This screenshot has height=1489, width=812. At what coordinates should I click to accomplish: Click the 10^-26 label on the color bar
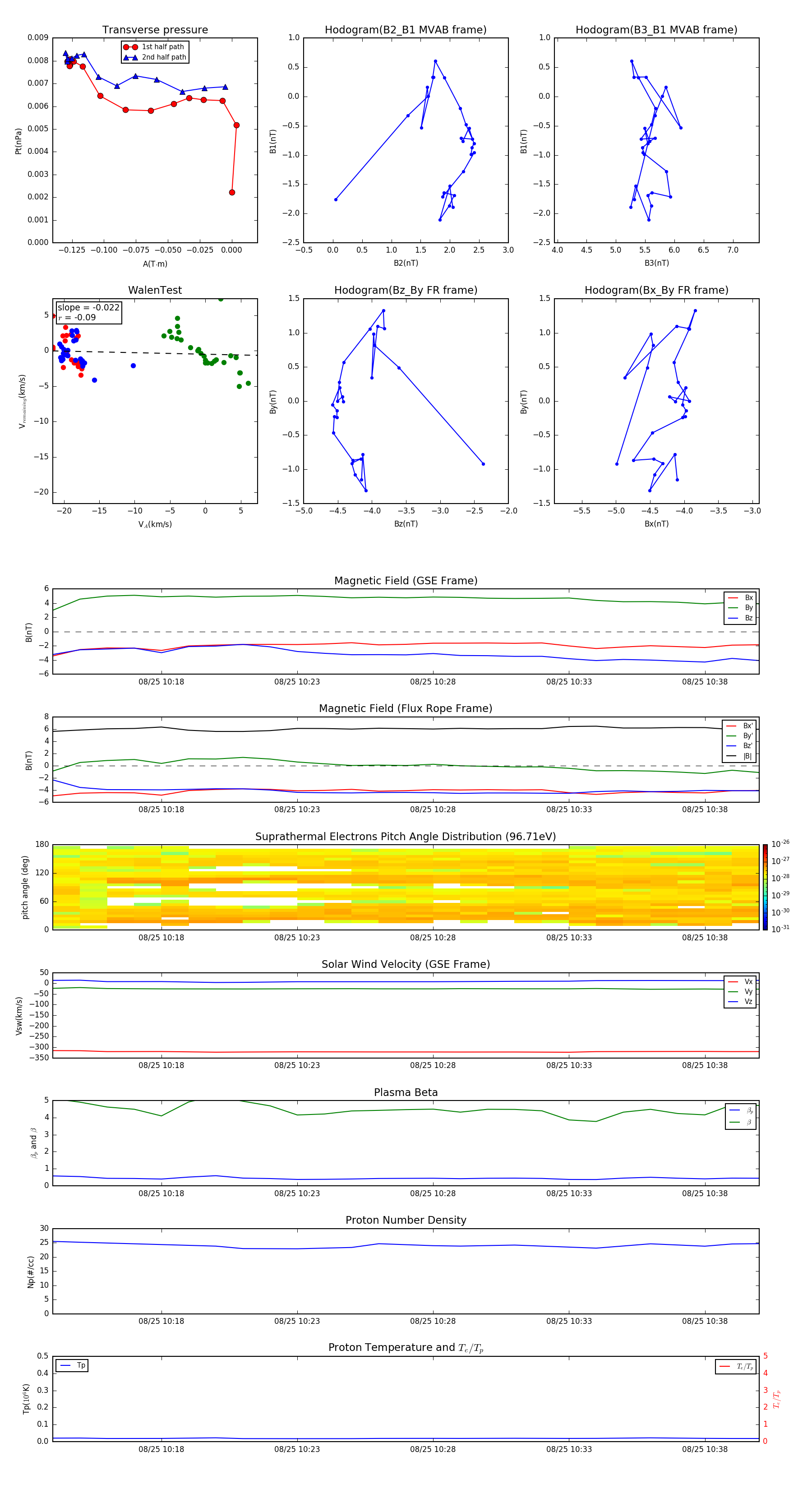point(780,844)
